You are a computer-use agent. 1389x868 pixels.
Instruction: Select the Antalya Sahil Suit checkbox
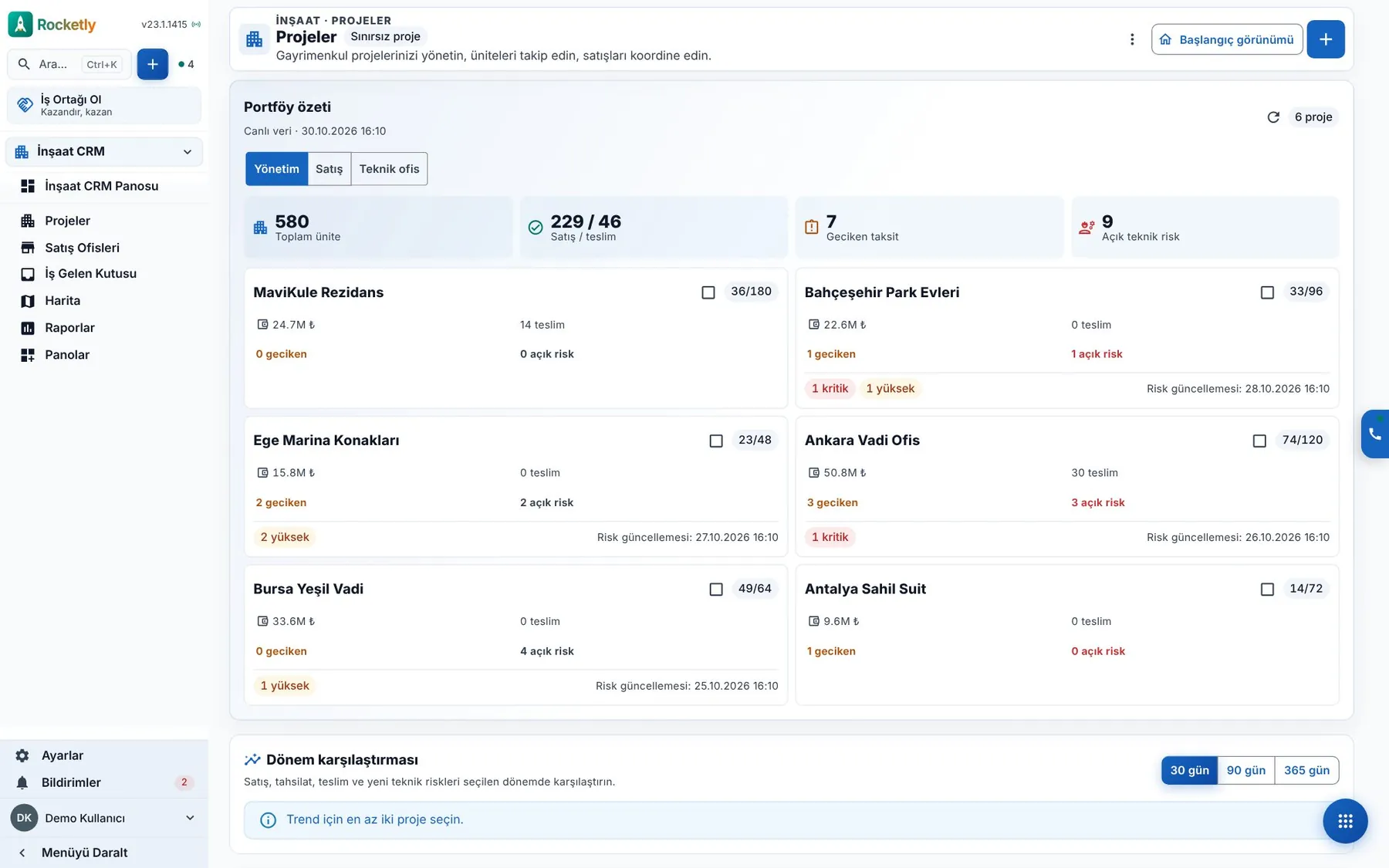click(x=1267, y=589)
